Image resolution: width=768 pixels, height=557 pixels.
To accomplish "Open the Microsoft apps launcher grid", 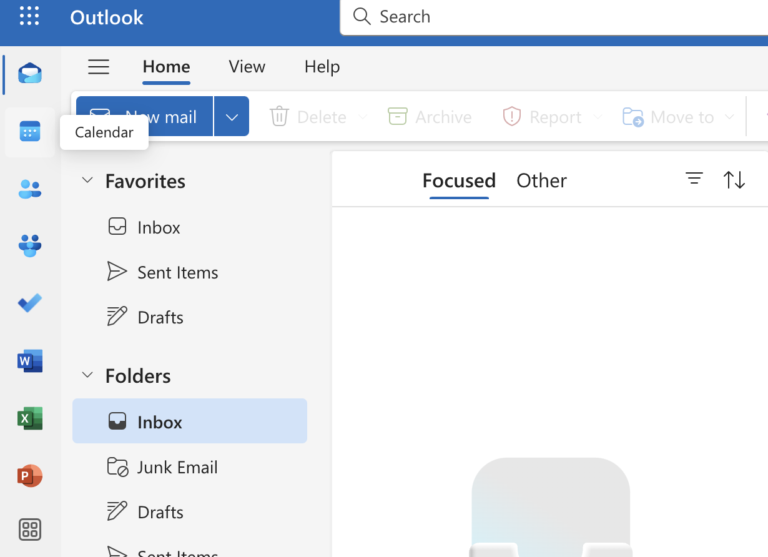I will (x=29, y=17).
